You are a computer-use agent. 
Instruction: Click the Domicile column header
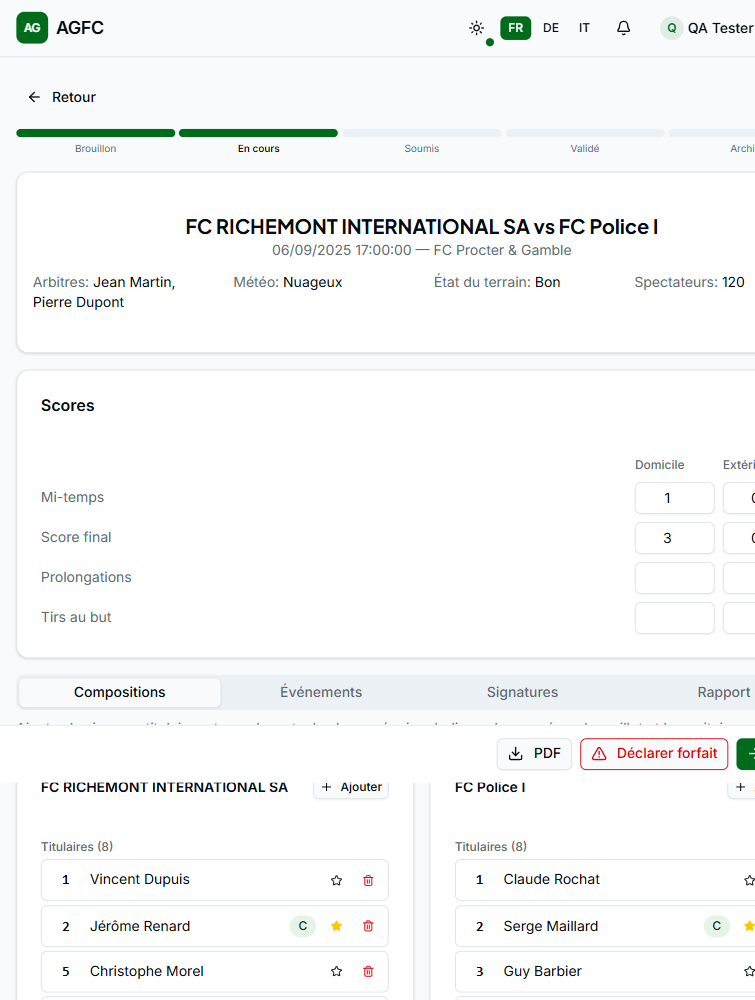coord(659,465)
